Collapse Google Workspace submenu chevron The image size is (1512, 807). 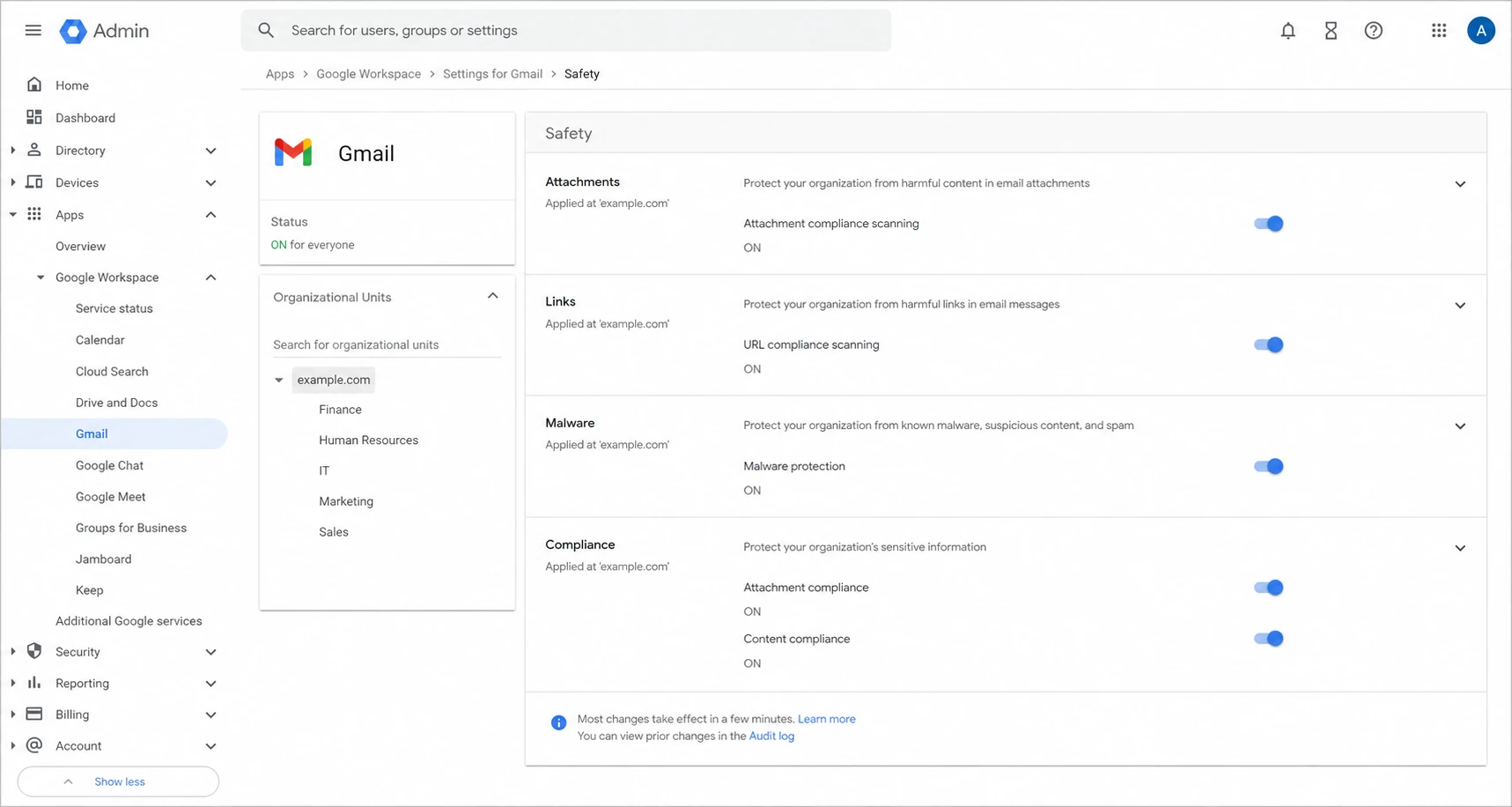[210, 278]
